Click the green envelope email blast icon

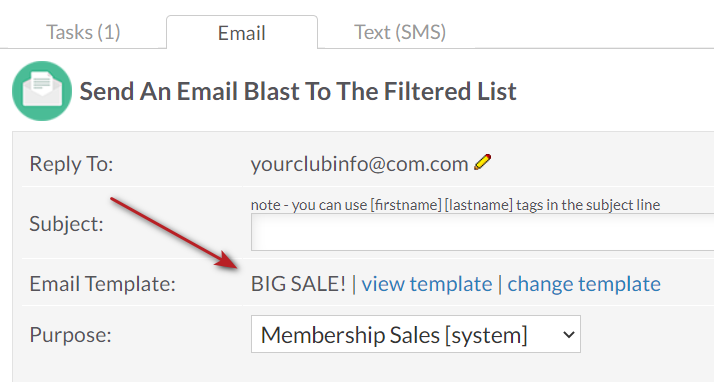pos(41,91)
